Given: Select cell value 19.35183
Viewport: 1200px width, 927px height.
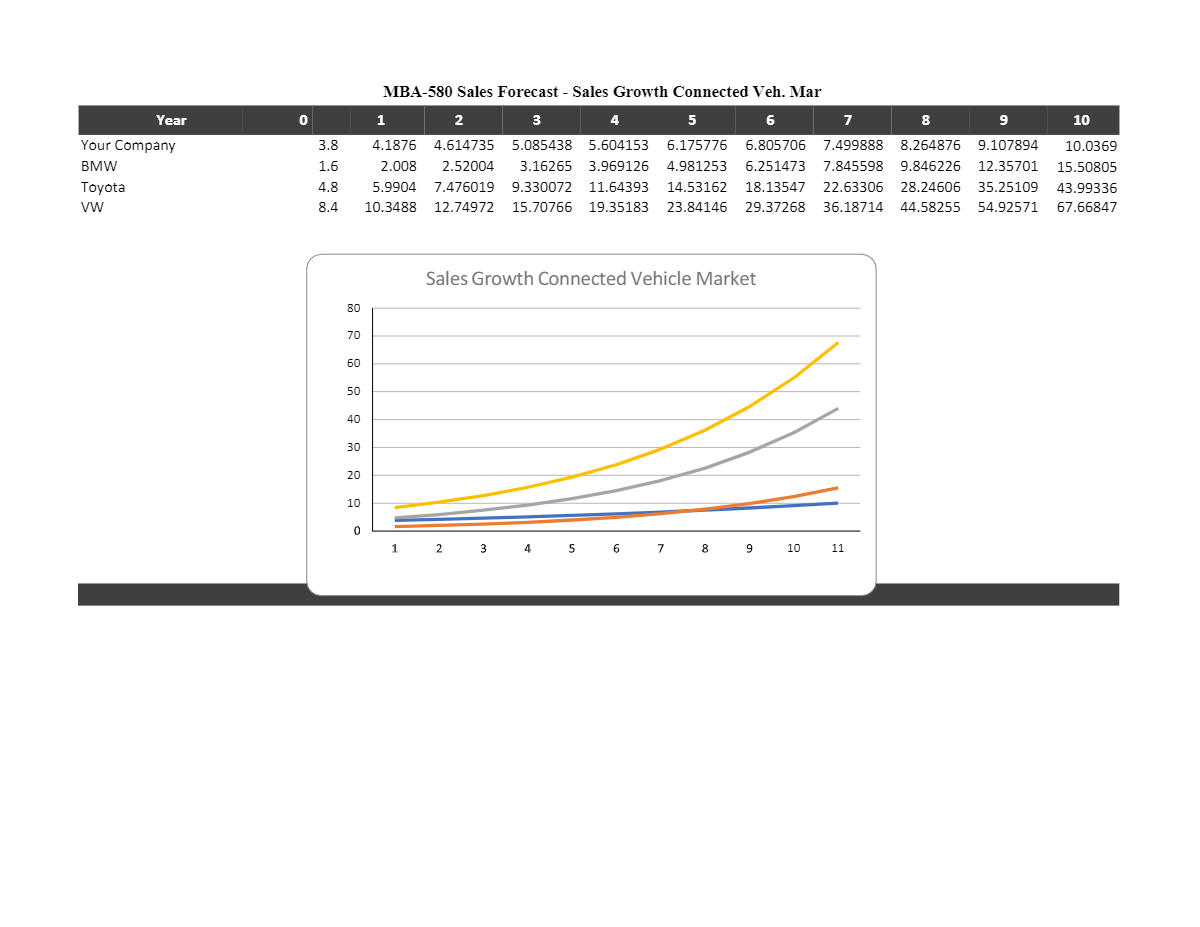Looking at the screenshot, I should point(619,207).
